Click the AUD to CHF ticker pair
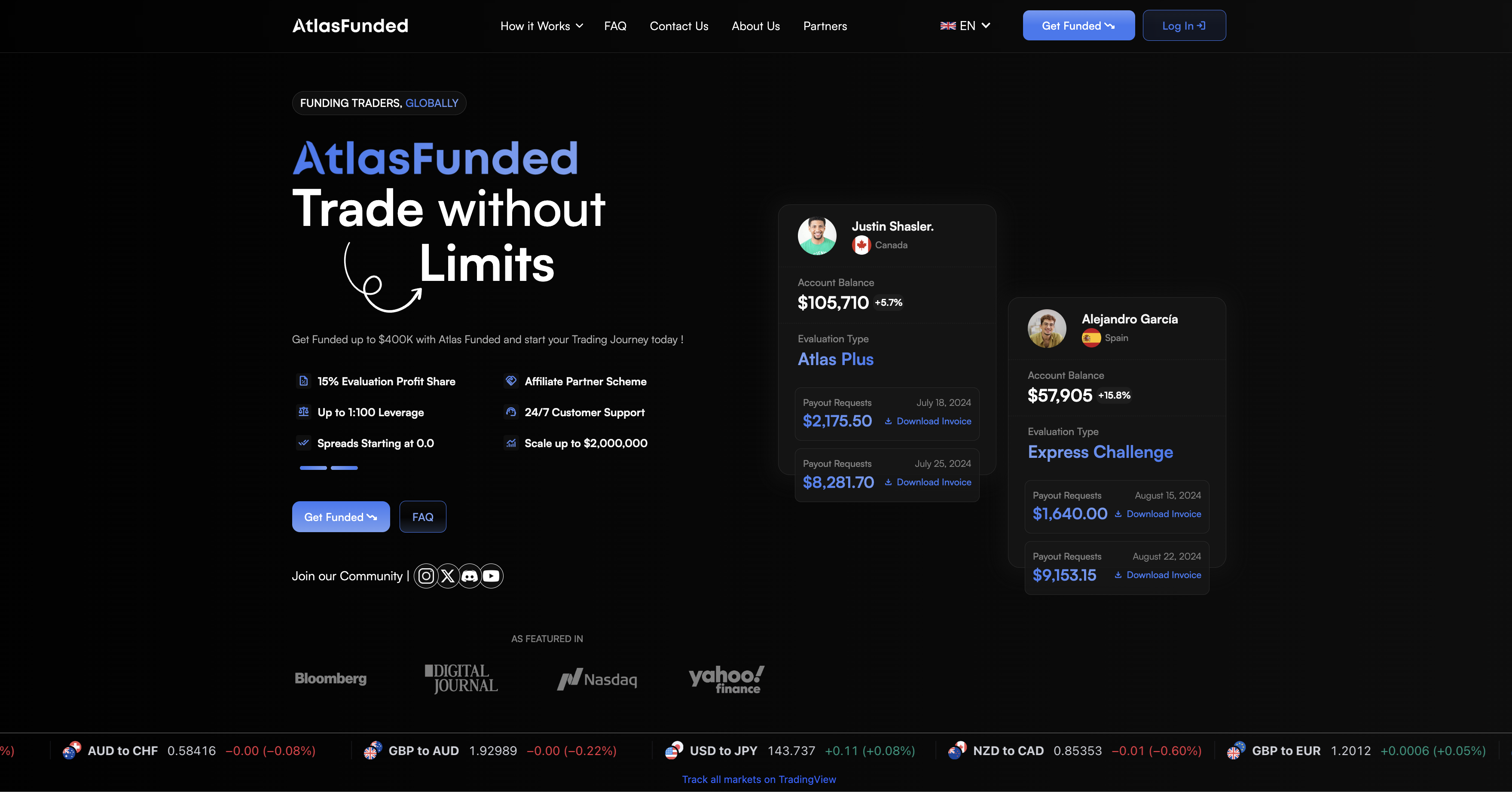The image size is (1512, 792). coord(123,751)
